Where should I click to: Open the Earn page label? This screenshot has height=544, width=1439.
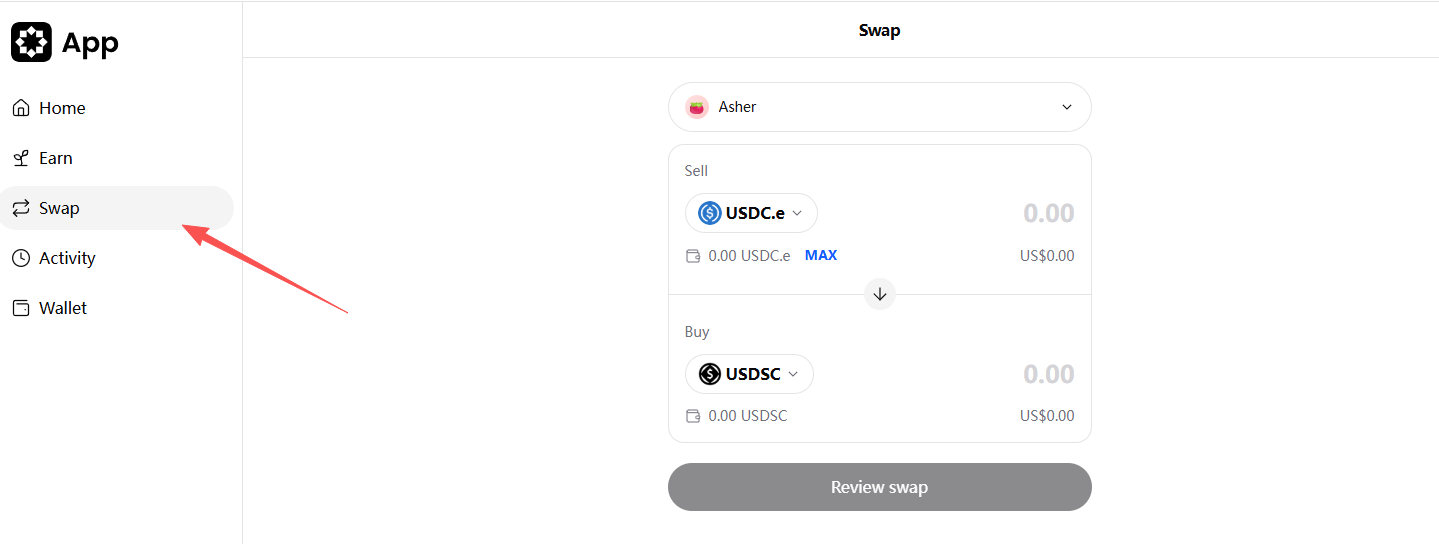coord(56,158)
